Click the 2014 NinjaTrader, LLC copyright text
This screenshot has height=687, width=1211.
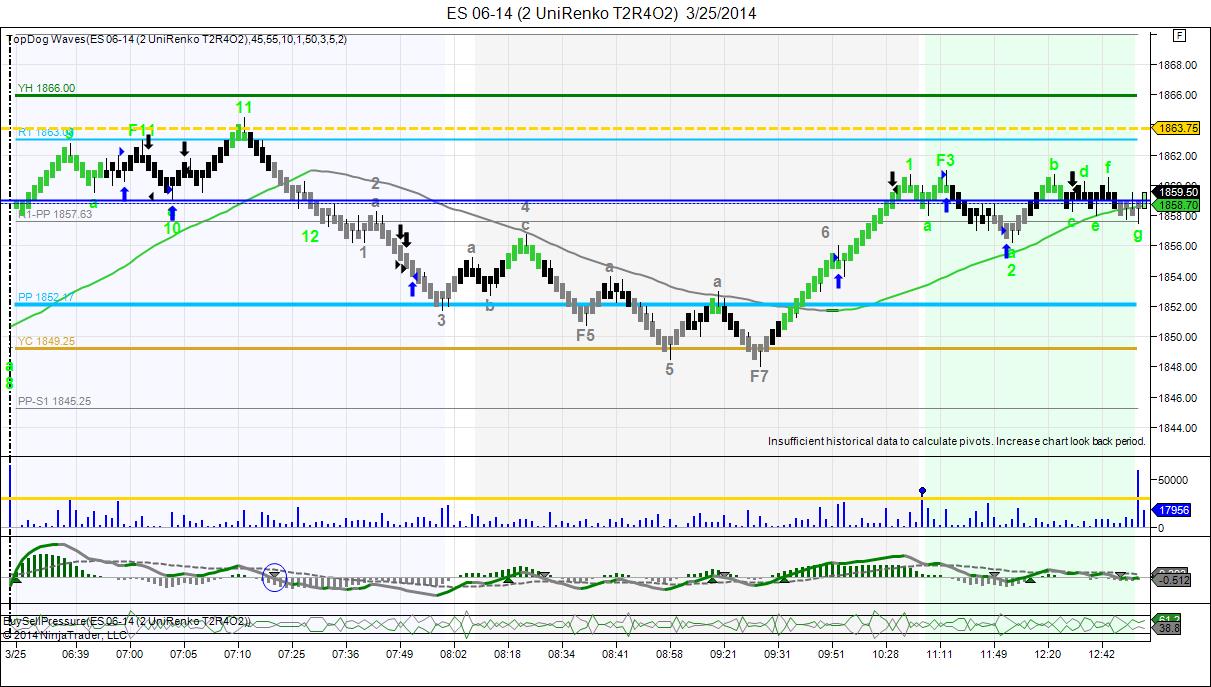(65, 634)
